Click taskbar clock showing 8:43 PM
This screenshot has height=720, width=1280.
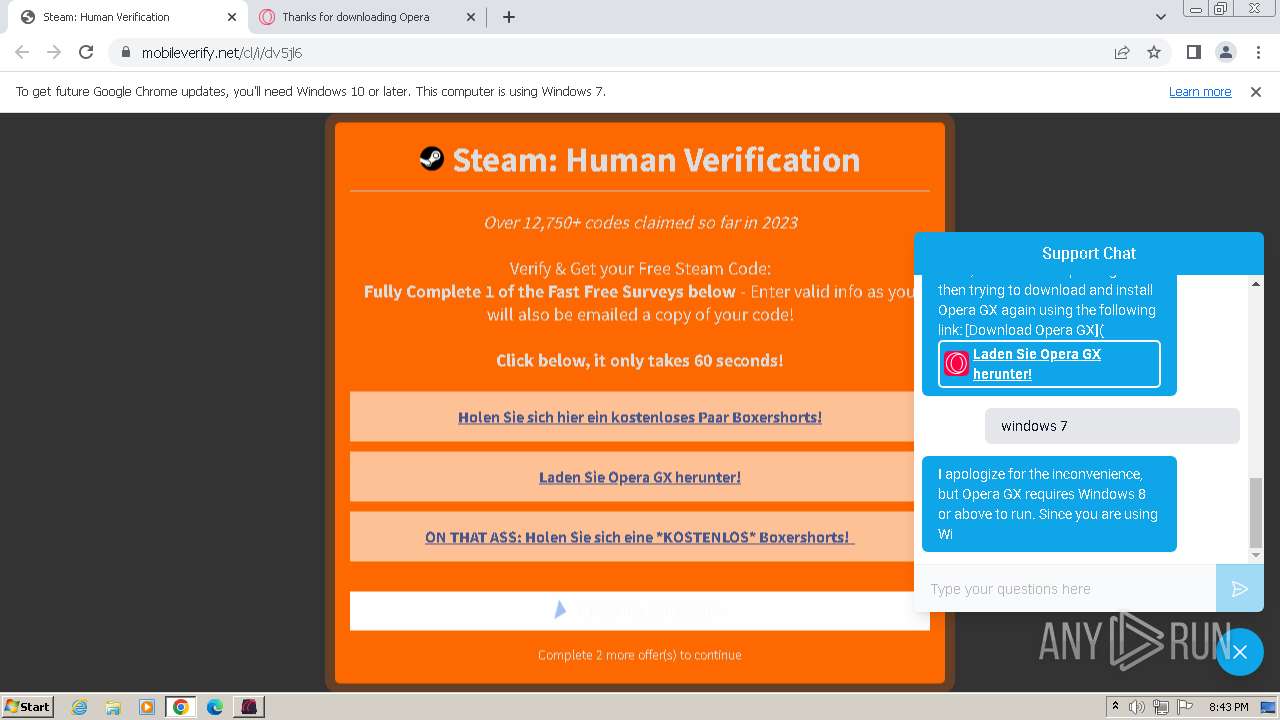[1228, 707]
